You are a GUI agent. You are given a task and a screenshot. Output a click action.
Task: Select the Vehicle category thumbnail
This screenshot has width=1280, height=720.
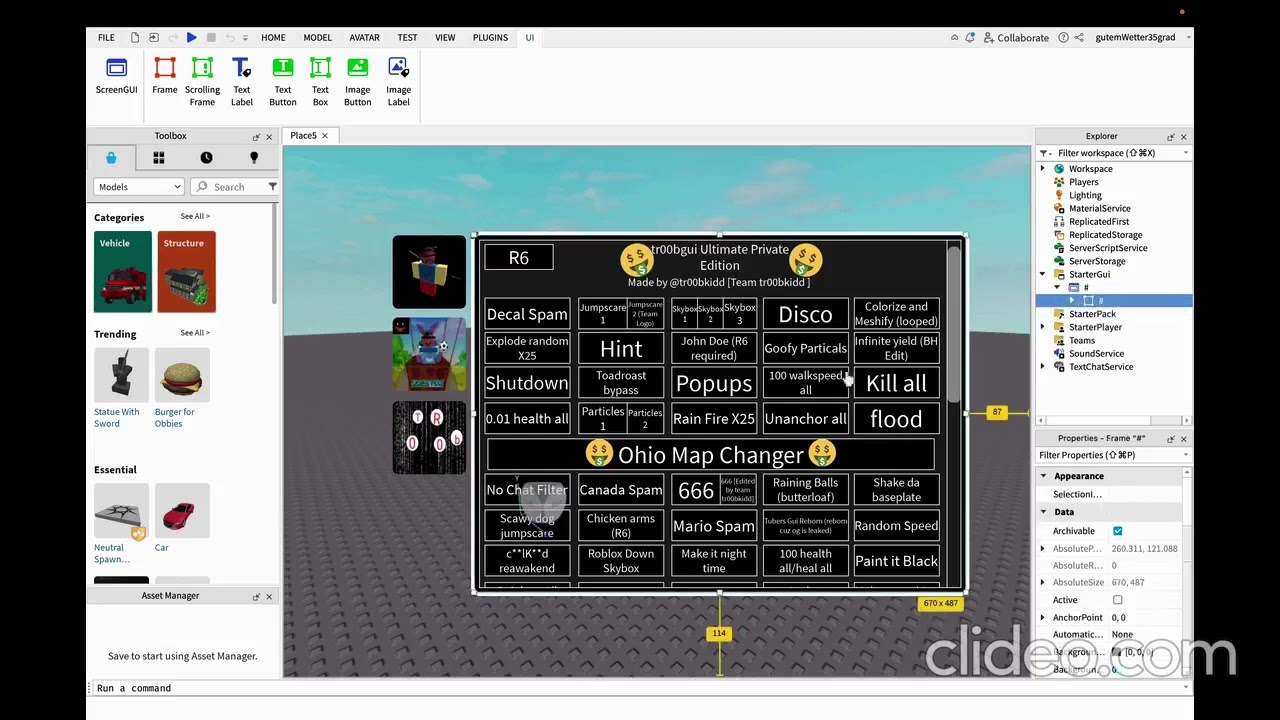coord(123,272)
